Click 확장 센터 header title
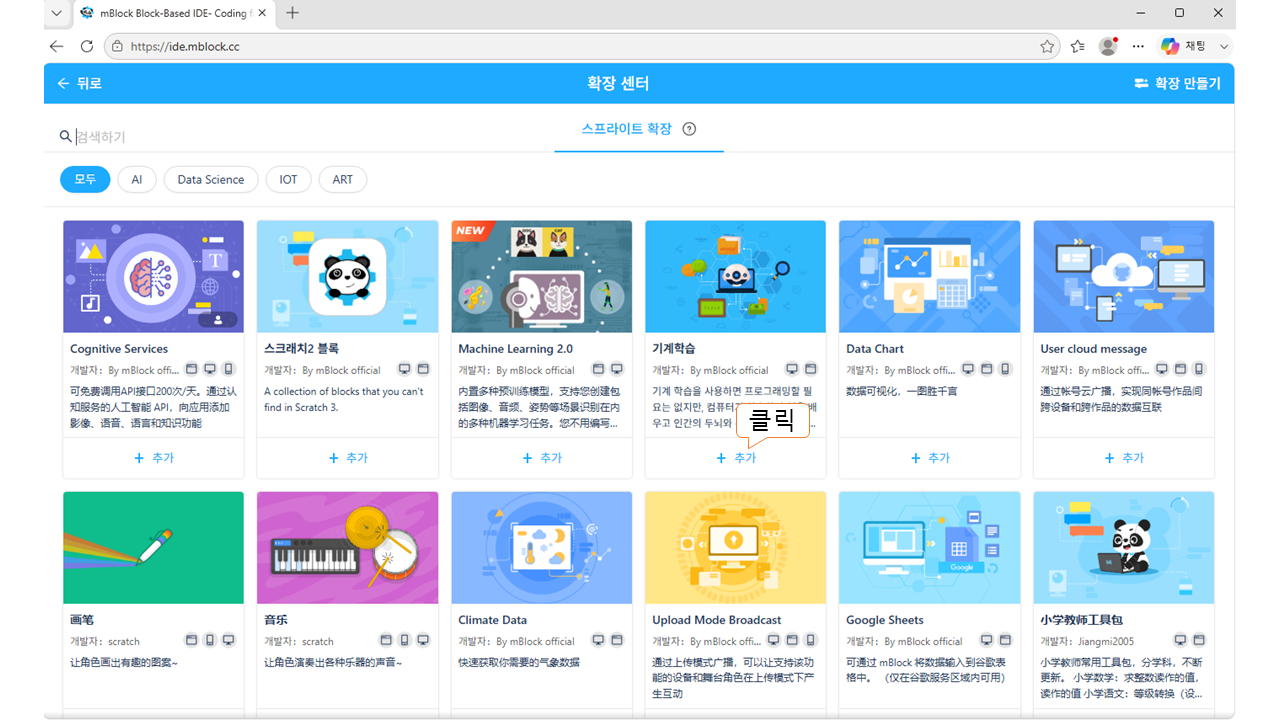 click(618, 84)
